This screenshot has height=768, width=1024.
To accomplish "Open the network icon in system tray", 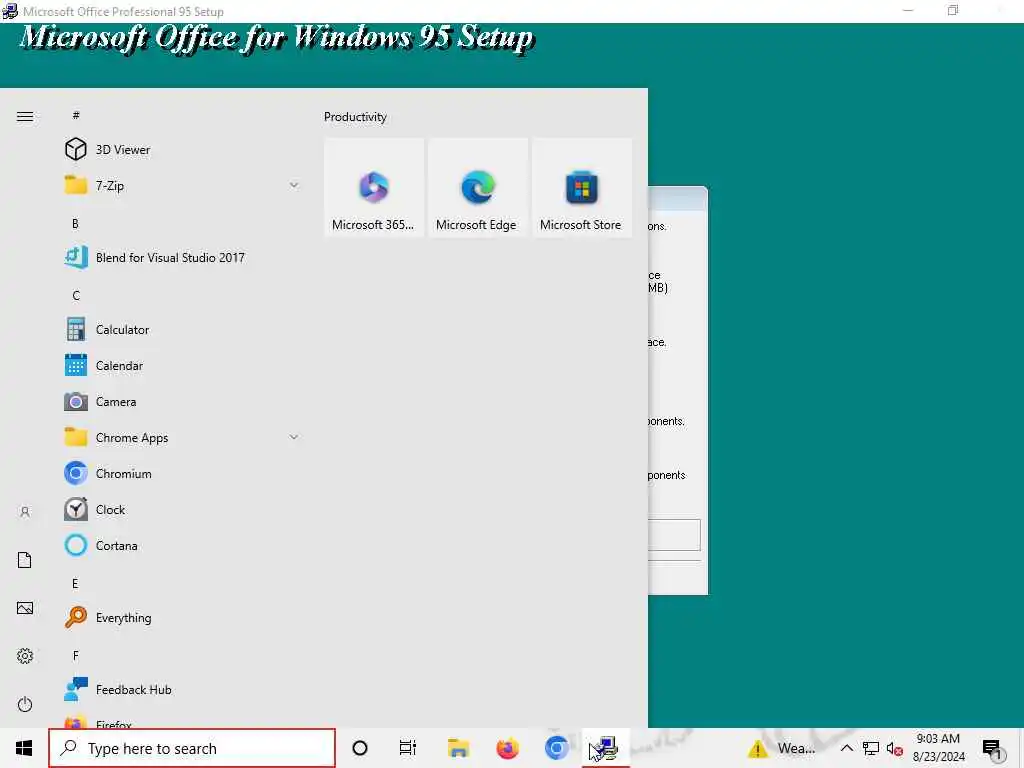I will pos(871,748).
